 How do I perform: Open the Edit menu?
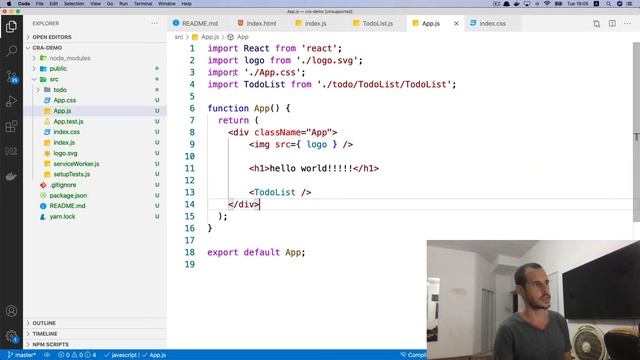click(53, 4)
